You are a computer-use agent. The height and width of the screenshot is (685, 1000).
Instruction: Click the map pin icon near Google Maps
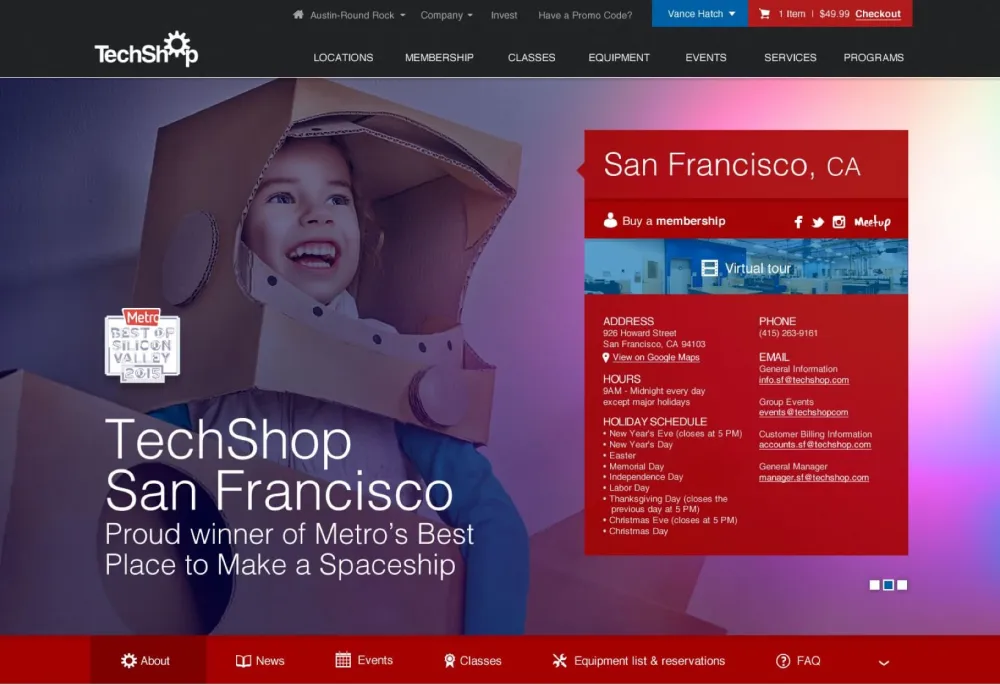[606, 358]
